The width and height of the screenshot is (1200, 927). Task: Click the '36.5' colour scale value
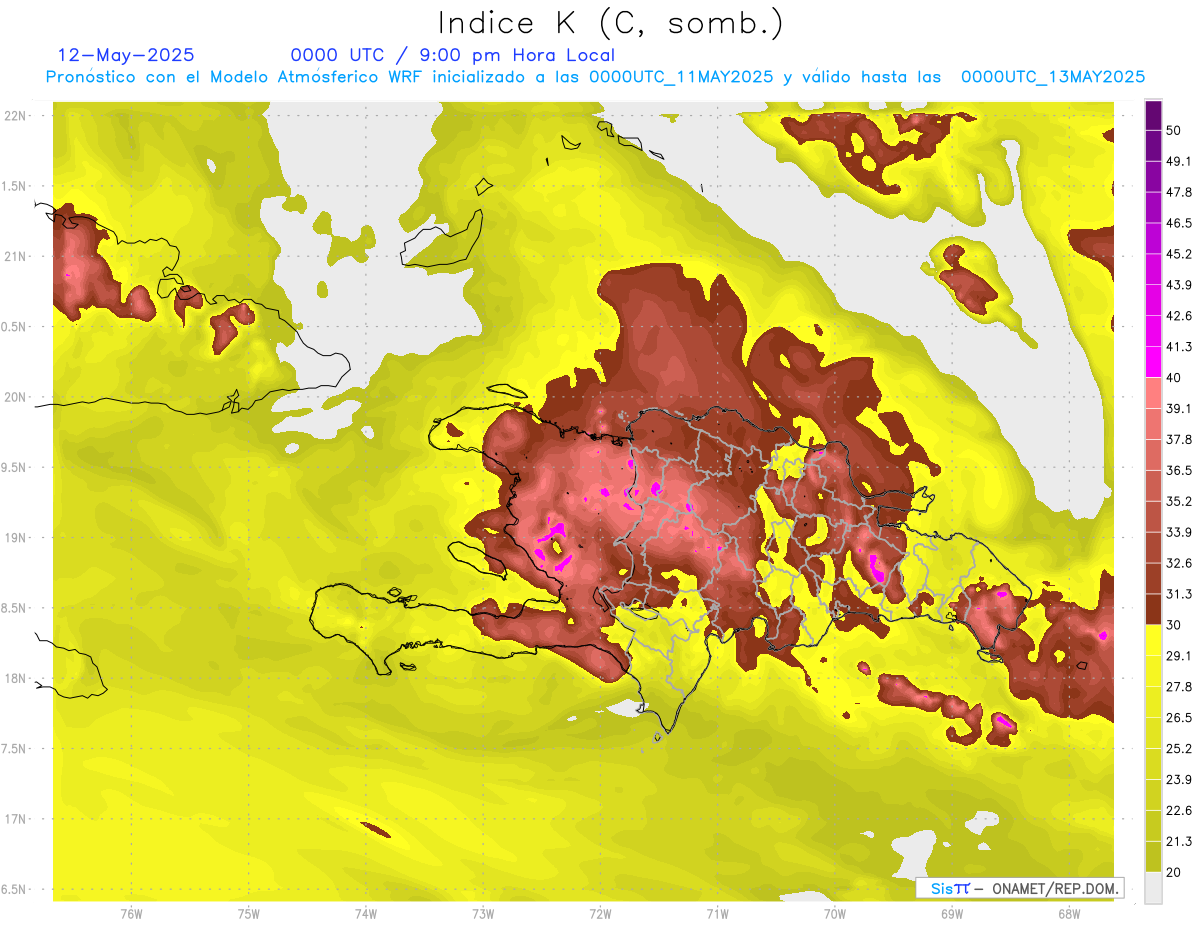point(1179,470)
